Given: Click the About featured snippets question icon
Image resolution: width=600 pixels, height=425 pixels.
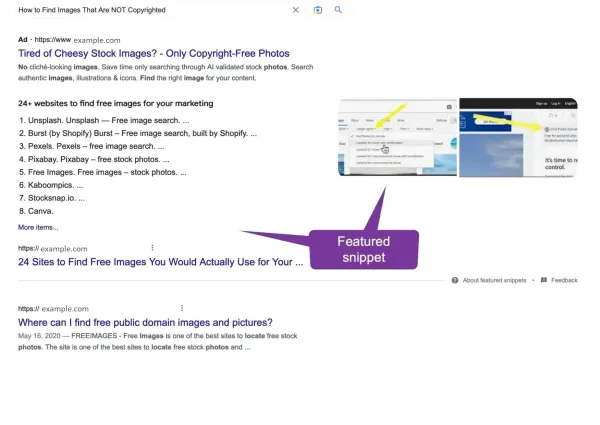Looking at the screenshot, I should tap(455, 280).
